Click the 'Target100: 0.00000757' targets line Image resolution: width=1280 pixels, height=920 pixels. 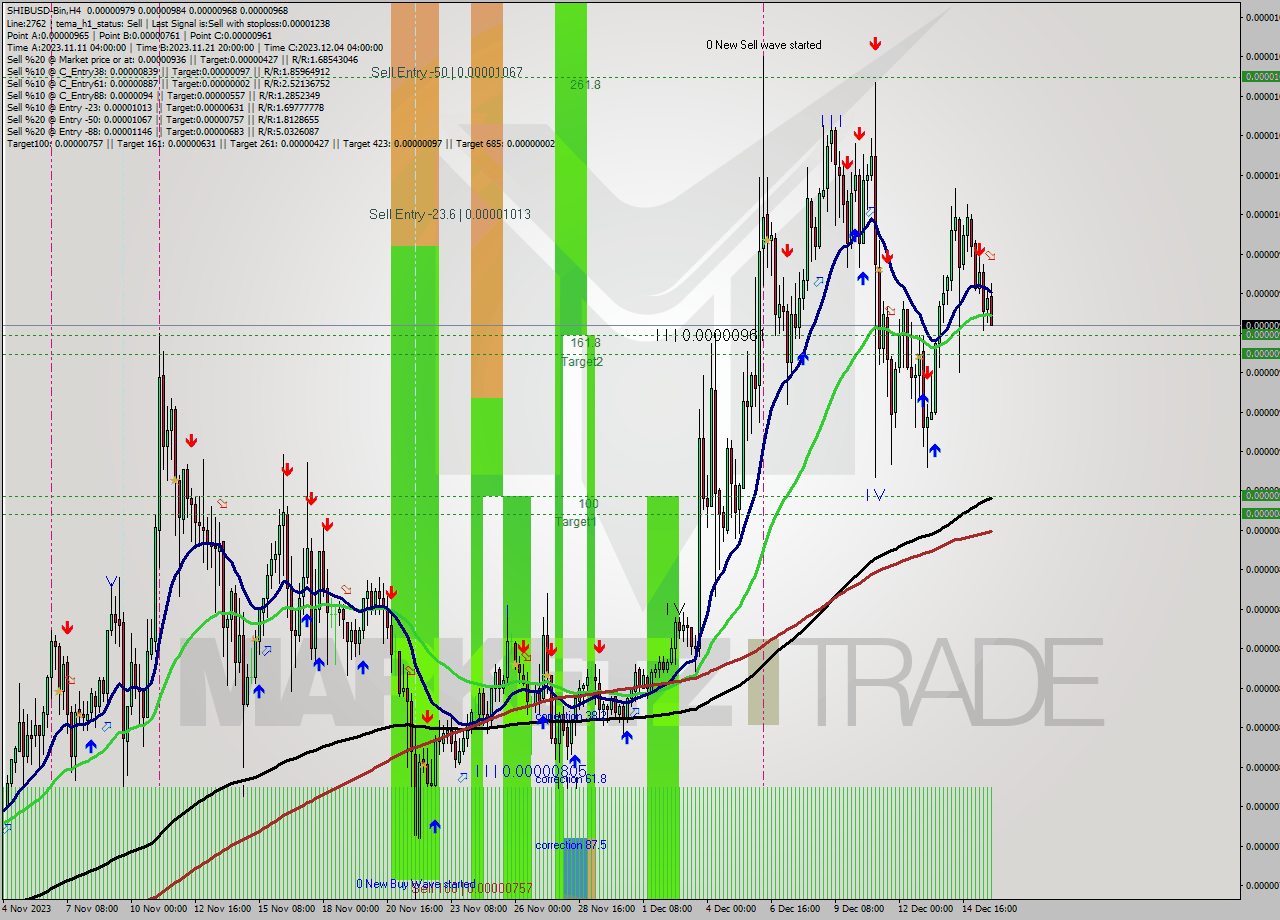(x=280, y=143)
